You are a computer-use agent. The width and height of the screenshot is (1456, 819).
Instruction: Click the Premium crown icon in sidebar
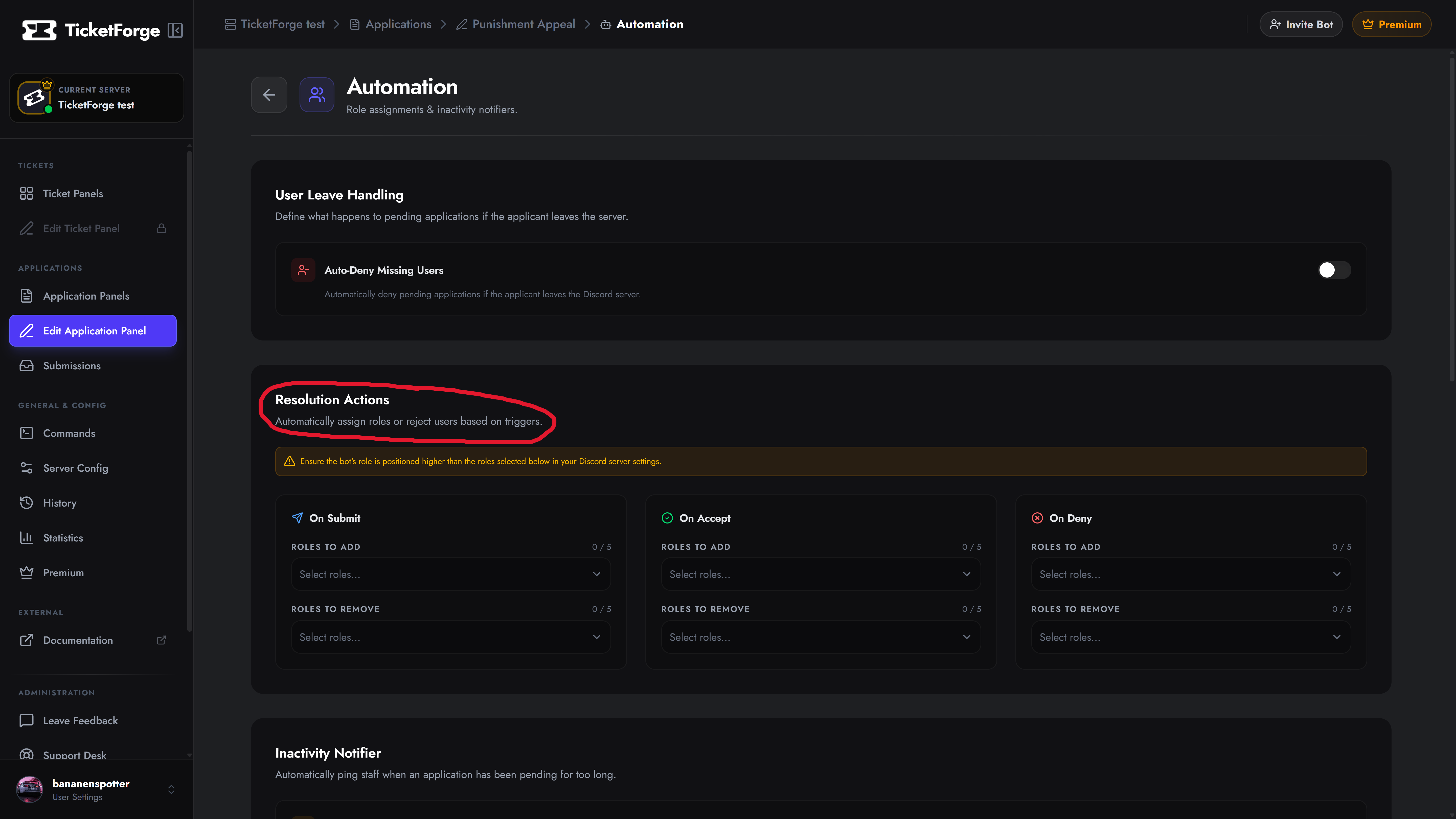27,573
